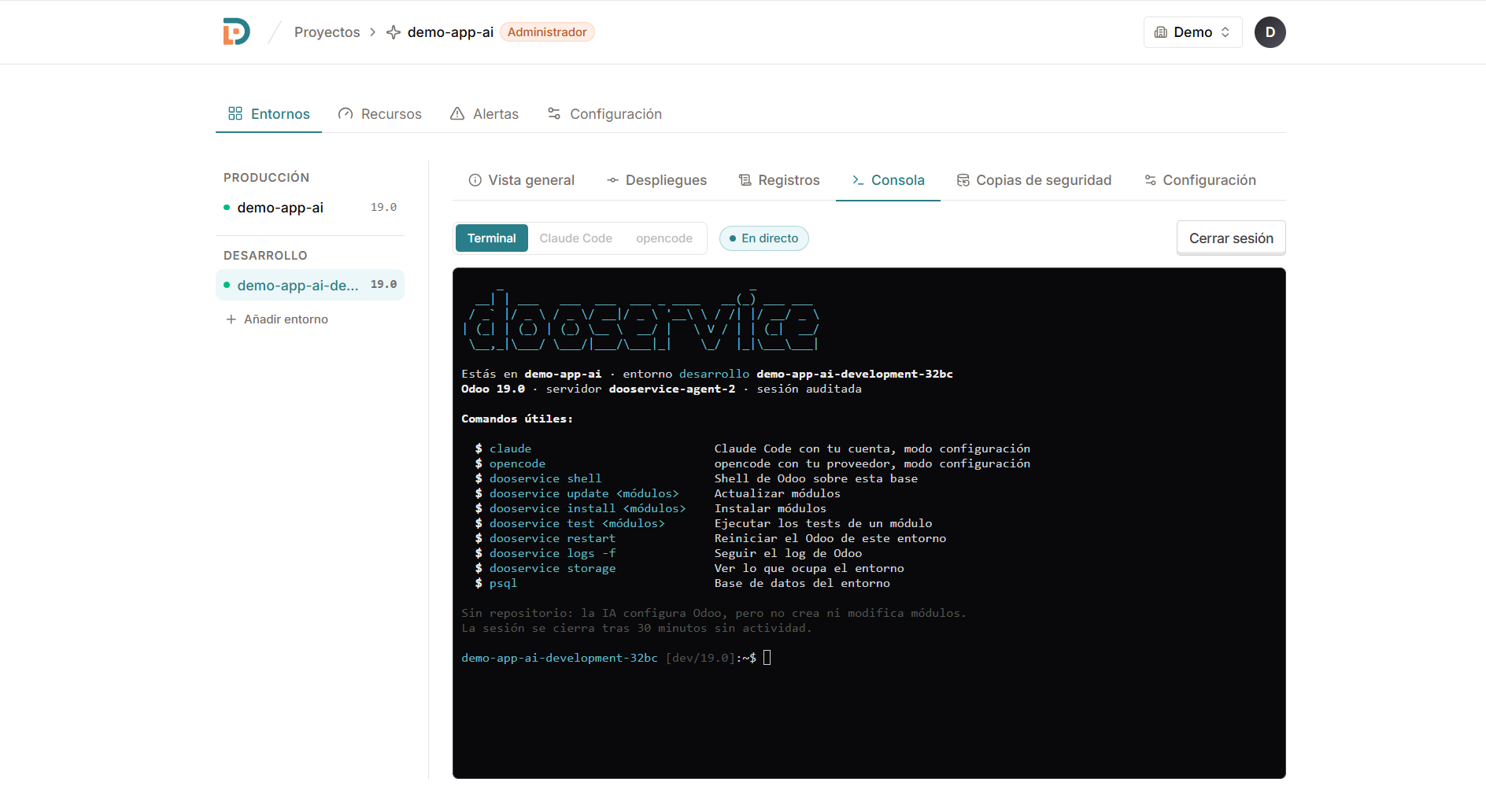Screen dimensions: 1486x812
Task: Click the 'Comandos útiles:' heading
Action: click(517, 419)
